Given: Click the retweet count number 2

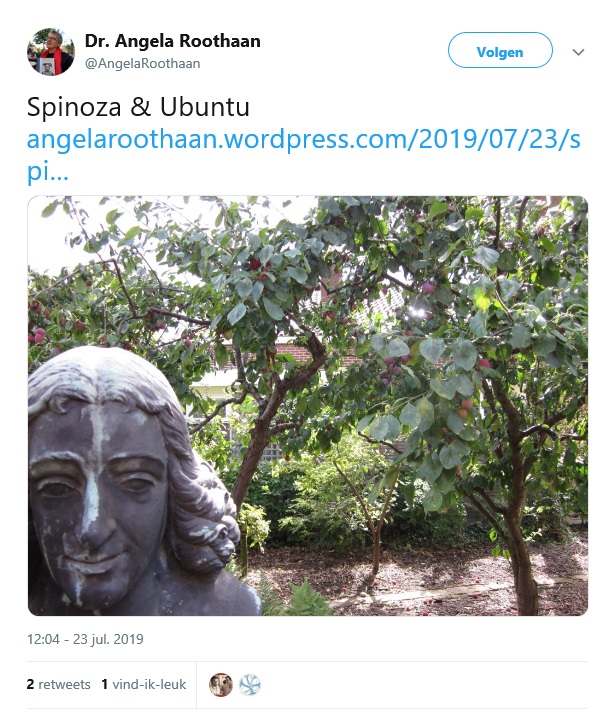Looking at the screenshot, I should (31, 684).
